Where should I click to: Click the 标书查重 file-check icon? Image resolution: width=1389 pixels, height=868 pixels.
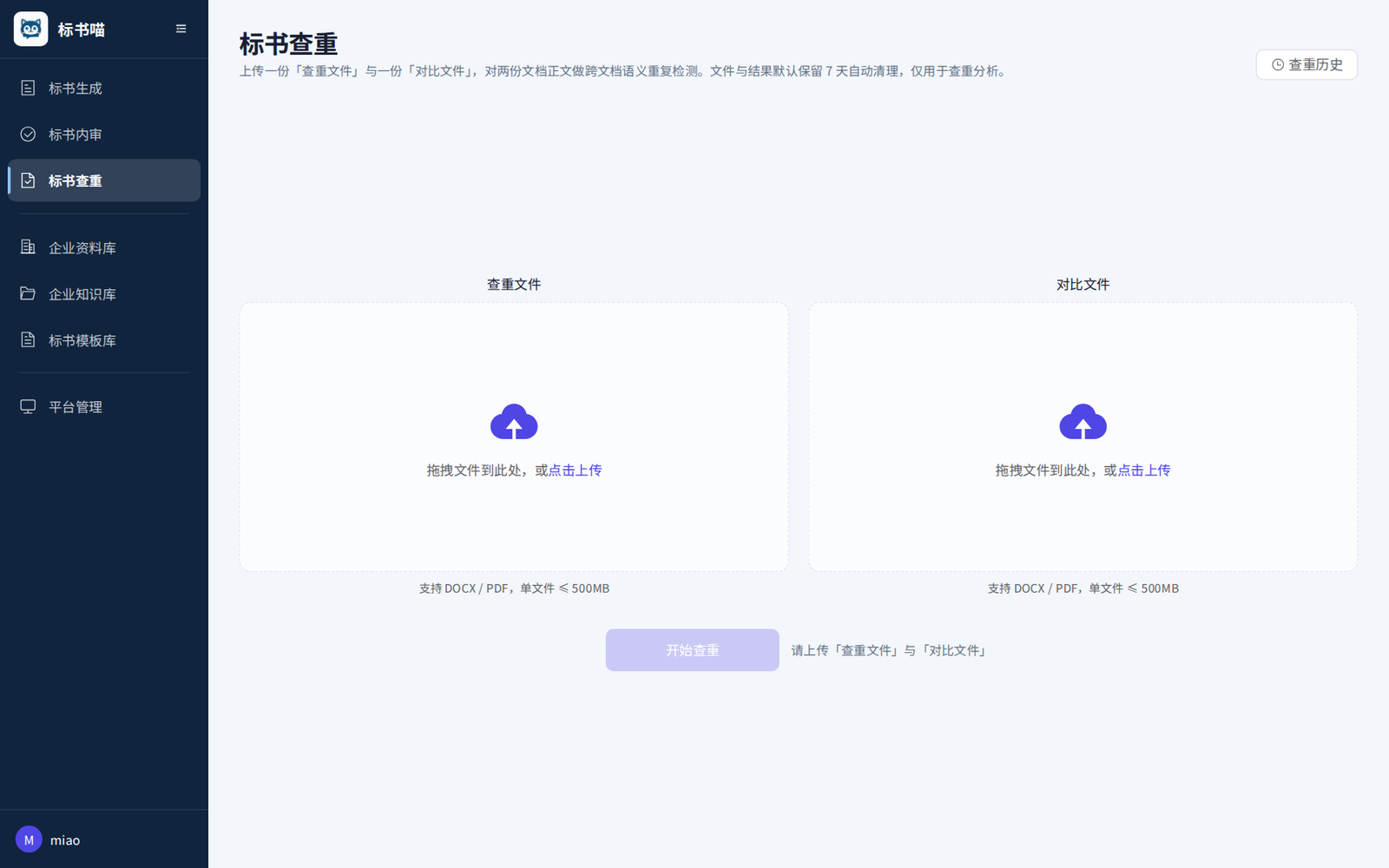click(28, 181)
